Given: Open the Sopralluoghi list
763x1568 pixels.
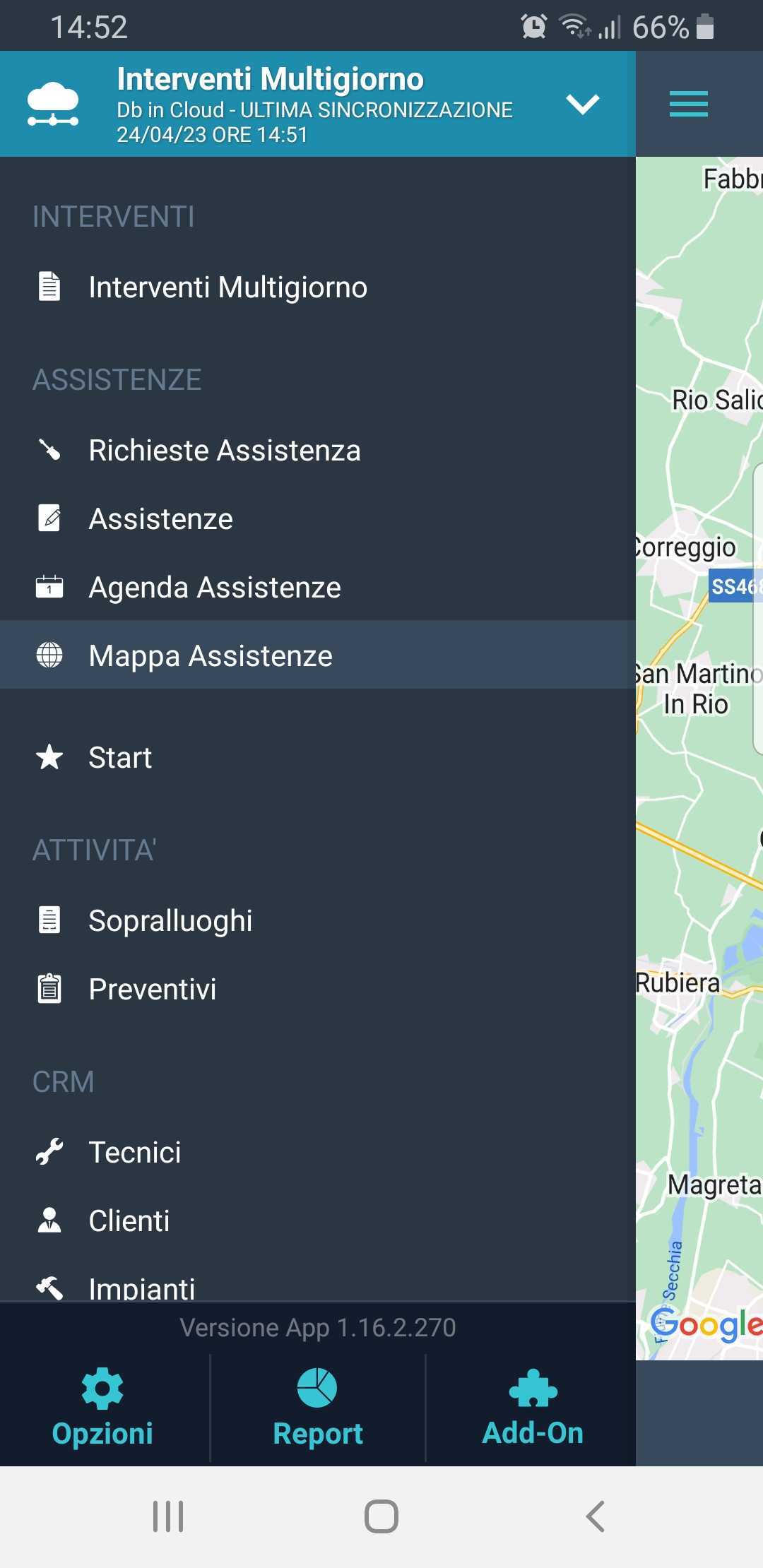Looking at the screenshot, I should pos(170,920).
